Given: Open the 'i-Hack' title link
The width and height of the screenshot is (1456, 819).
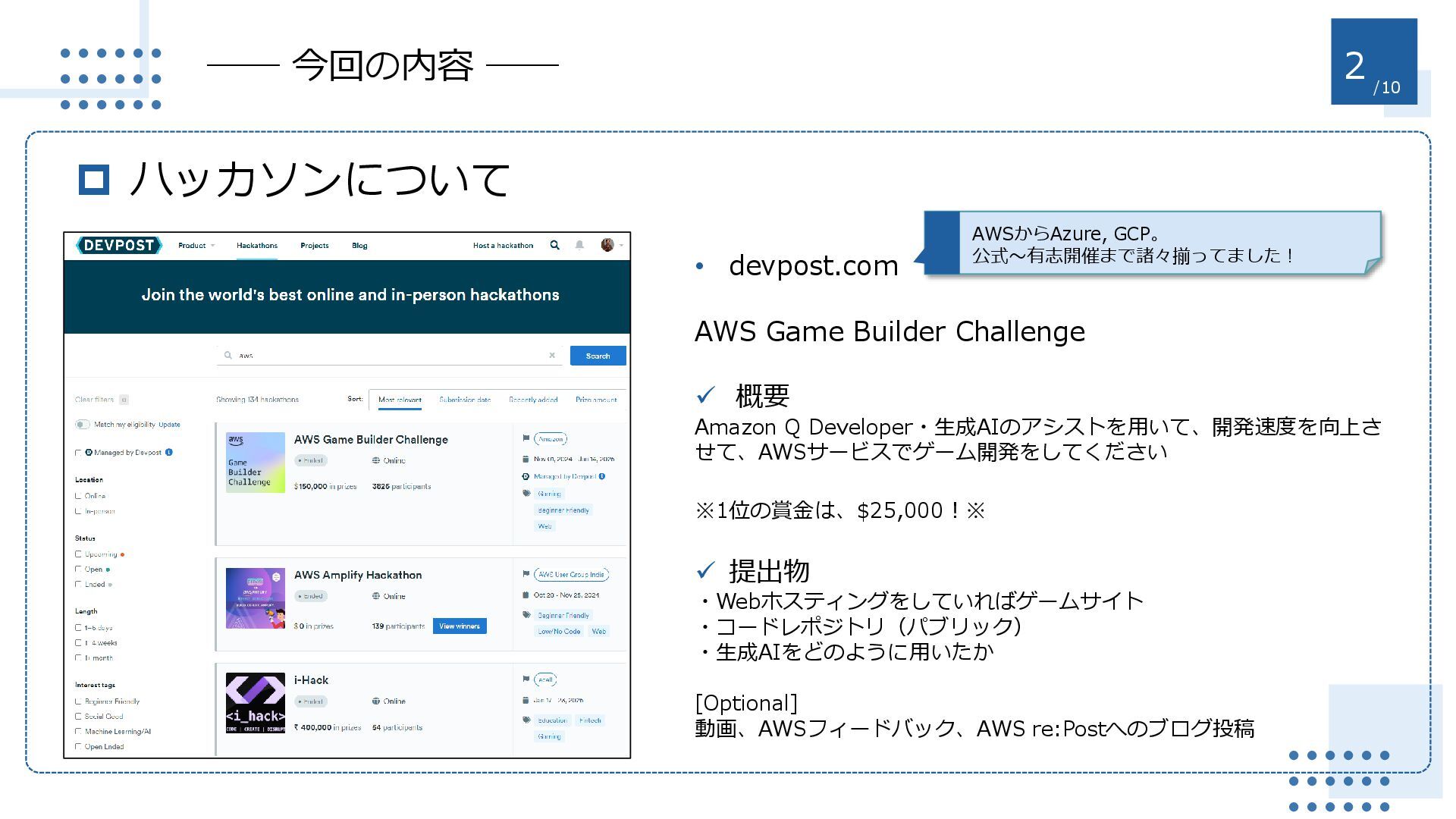Looking at the screenshot, I should pos(311,679).
